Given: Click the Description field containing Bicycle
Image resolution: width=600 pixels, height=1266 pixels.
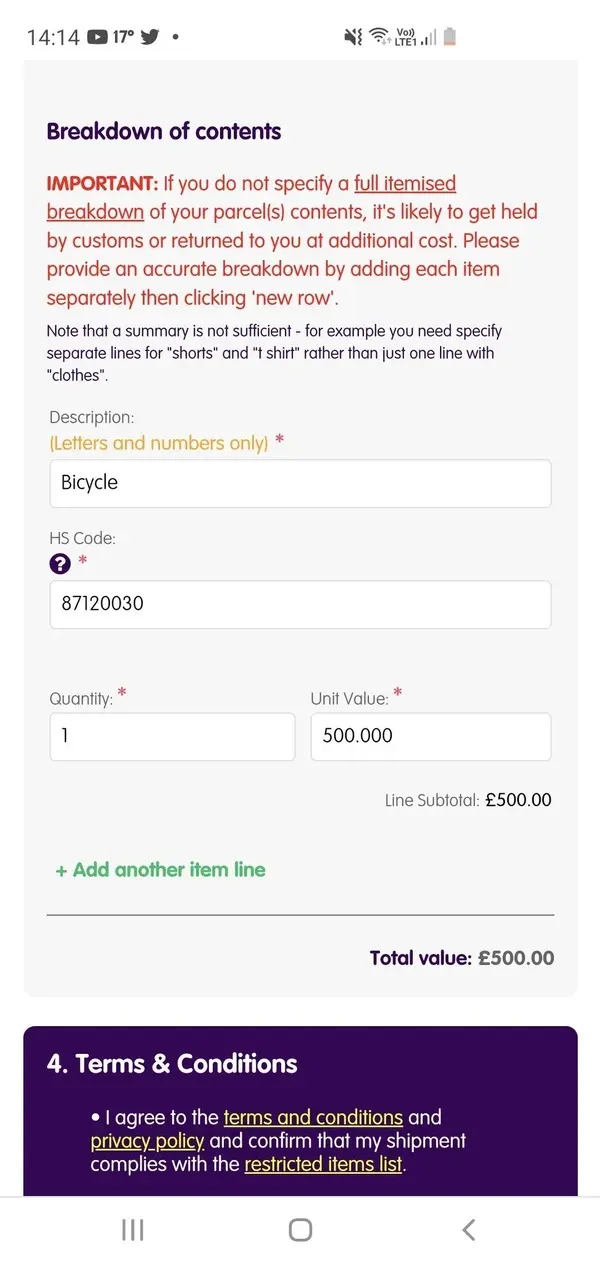Looking at the screenshot, I should (300, 483).
